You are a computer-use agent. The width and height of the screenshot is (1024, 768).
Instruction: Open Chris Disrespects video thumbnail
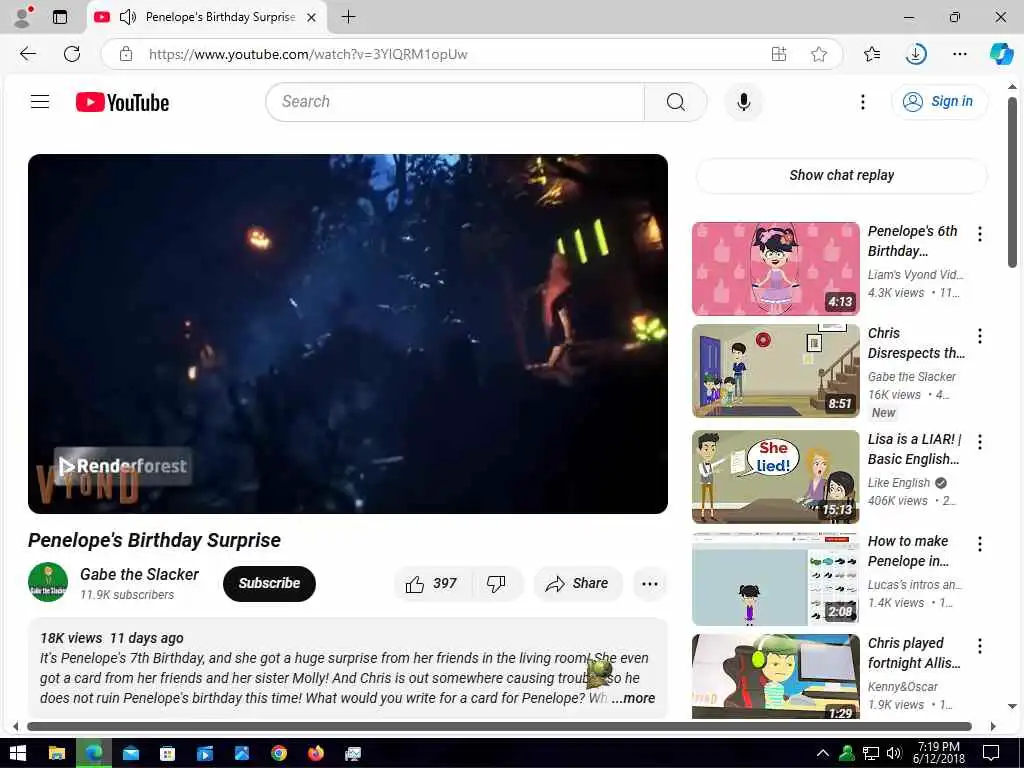pyautogui.click(x=775, y=370)
